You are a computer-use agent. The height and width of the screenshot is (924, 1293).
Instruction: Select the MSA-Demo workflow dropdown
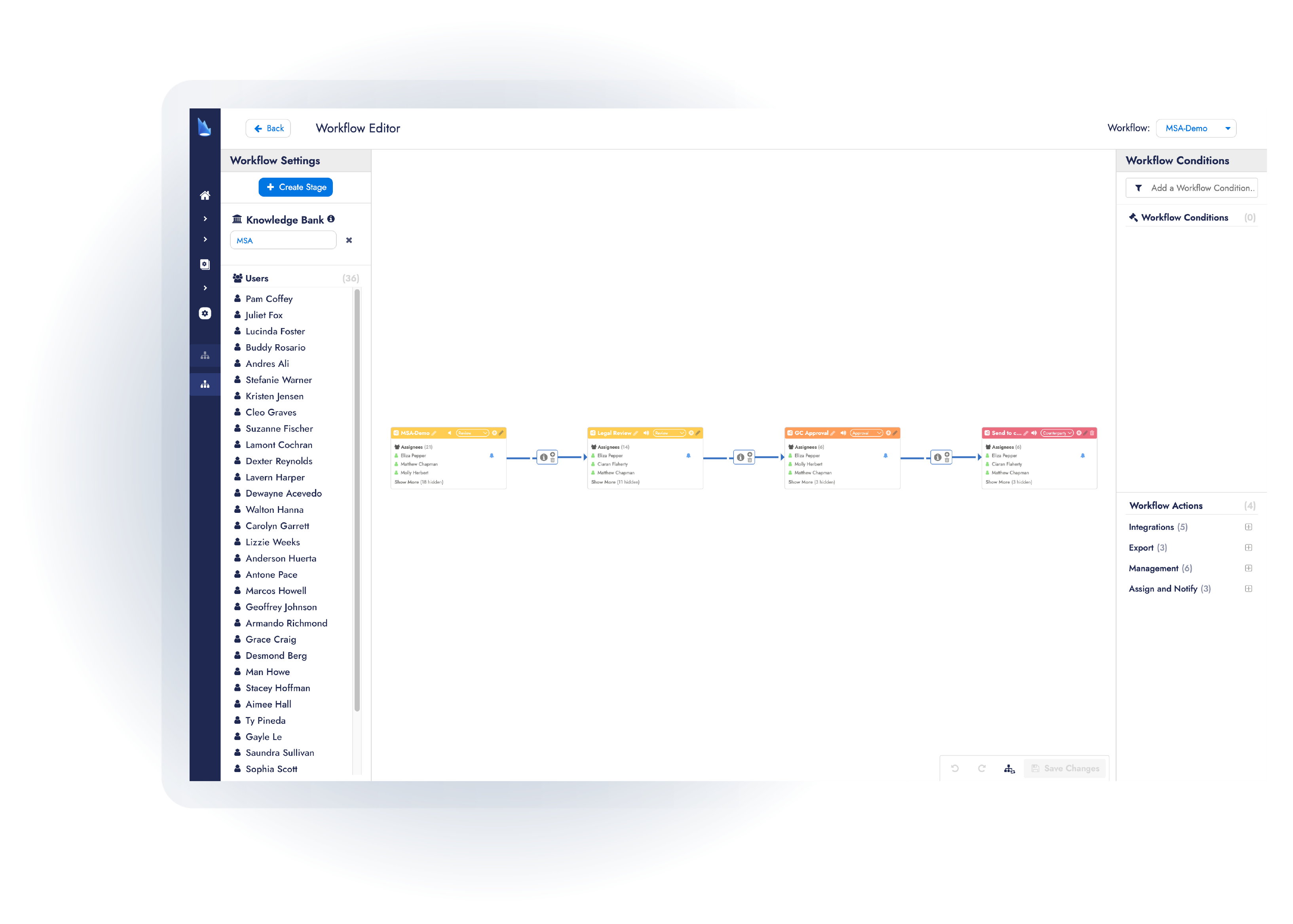(x=1197, y=128)
